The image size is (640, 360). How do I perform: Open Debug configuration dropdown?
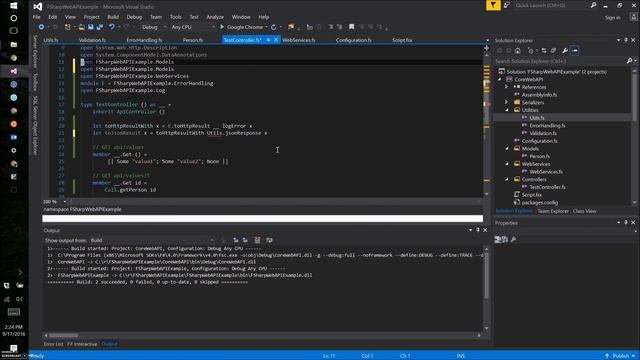tap(153, 27)
